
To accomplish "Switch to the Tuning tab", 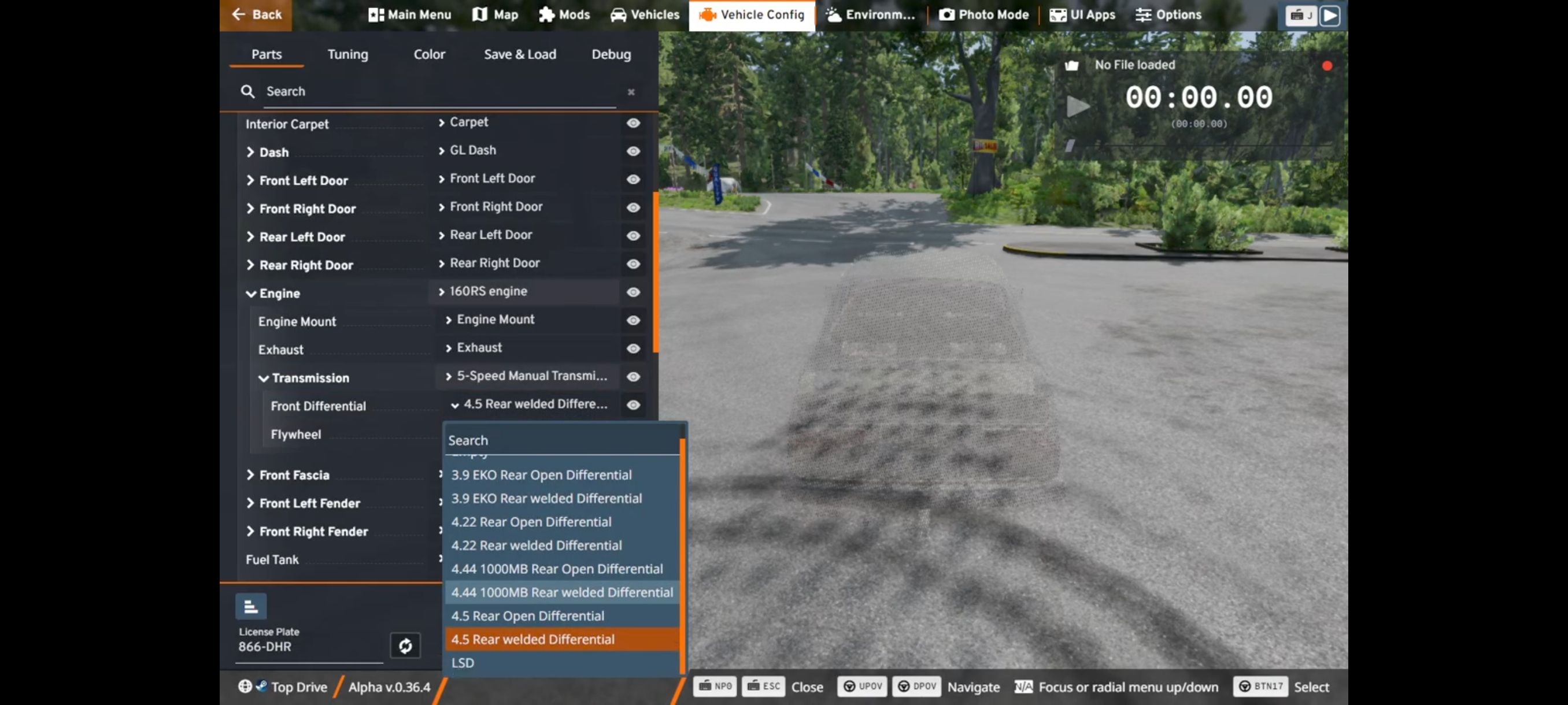I will click(x=347, y=54).
